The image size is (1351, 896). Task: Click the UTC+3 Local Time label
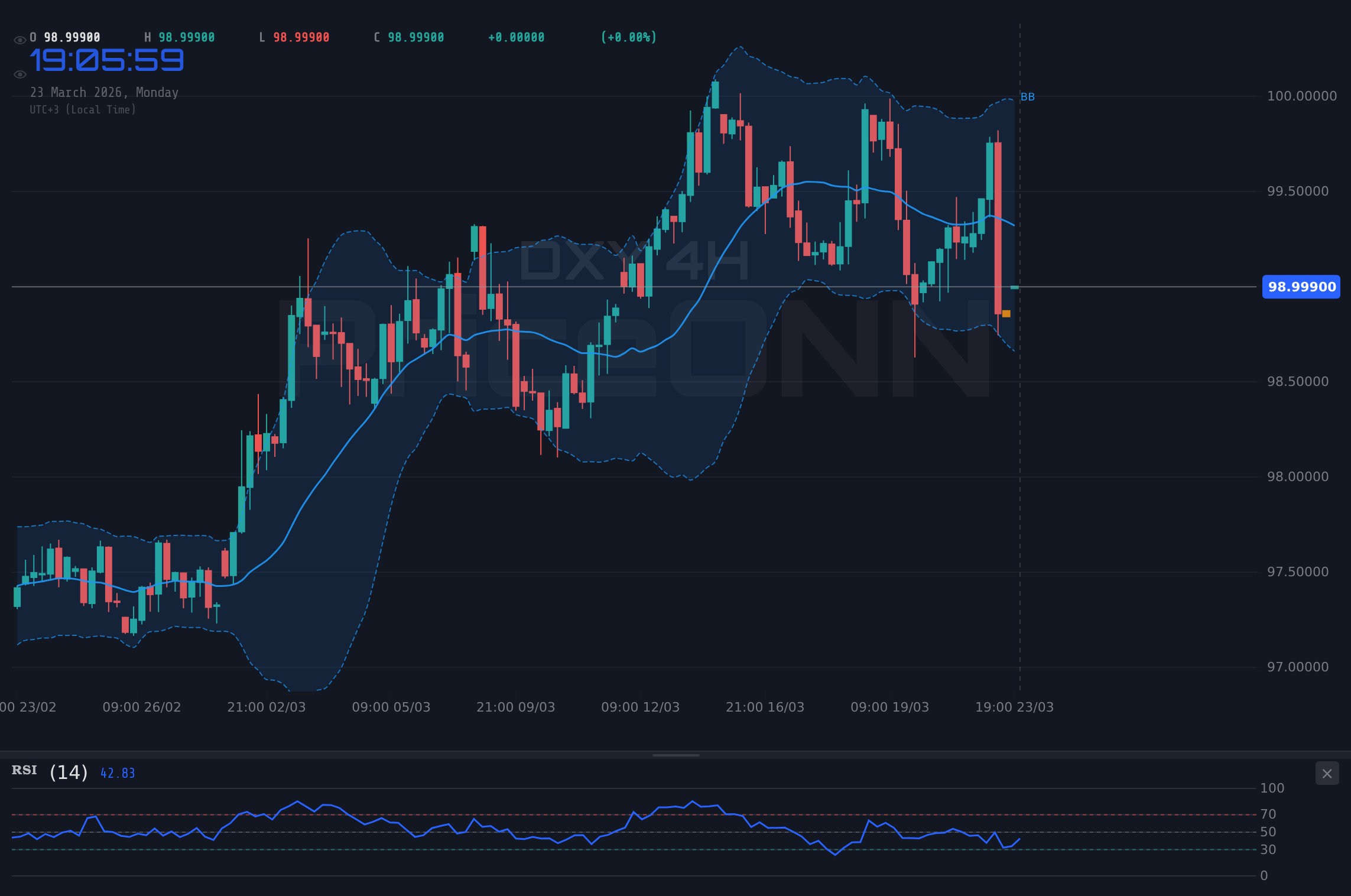pyautogui.click(x=83, y=109)
